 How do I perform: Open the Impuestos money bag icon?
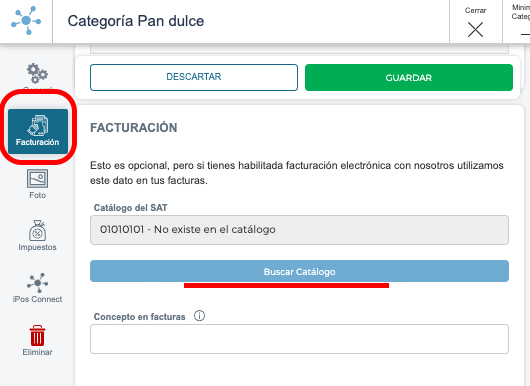(x=37, y=231)
